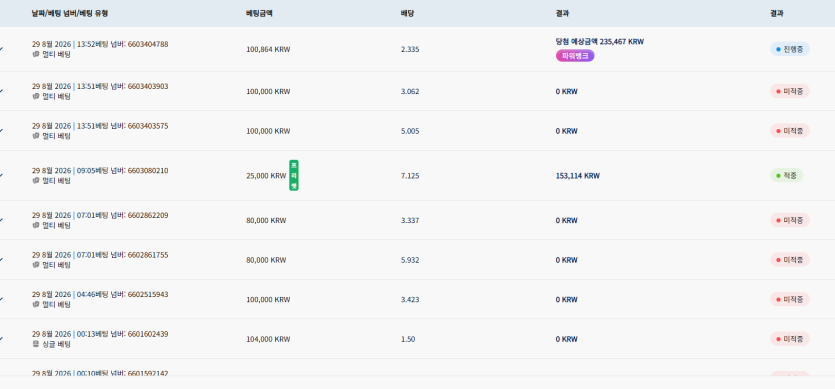Select bet number 6602861755 row text
This screenshot has width=835, height=389.
(x=100, y=255)
